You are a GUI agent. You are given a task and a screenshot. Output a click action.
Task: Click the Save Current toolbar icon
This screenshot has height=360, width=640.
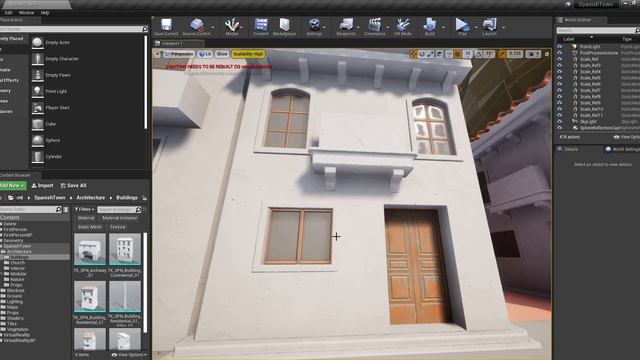coord(166,27)
